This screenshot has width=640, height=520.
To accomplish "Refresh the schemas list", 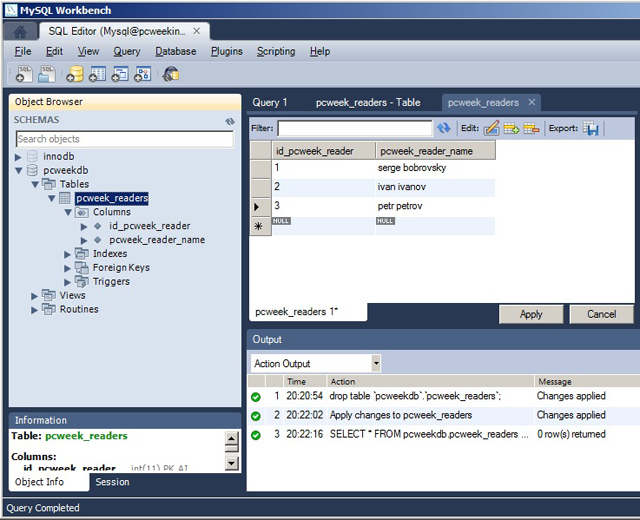I will coord(230,121).
